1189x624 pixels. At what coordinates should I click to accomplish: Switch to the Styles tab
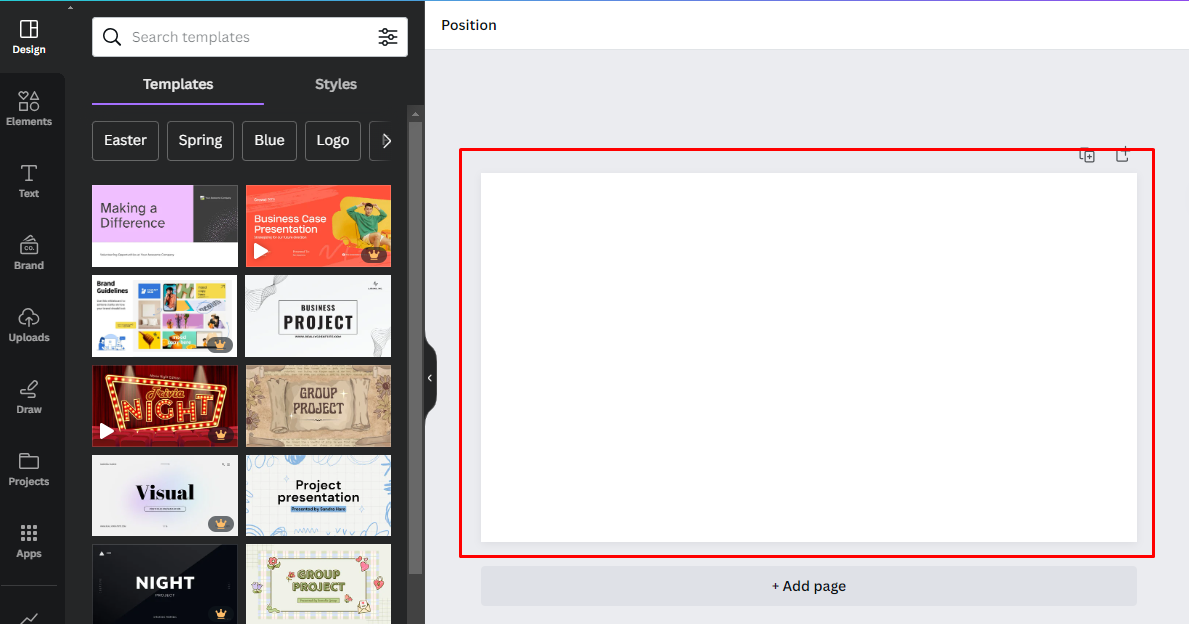[336, 84]
